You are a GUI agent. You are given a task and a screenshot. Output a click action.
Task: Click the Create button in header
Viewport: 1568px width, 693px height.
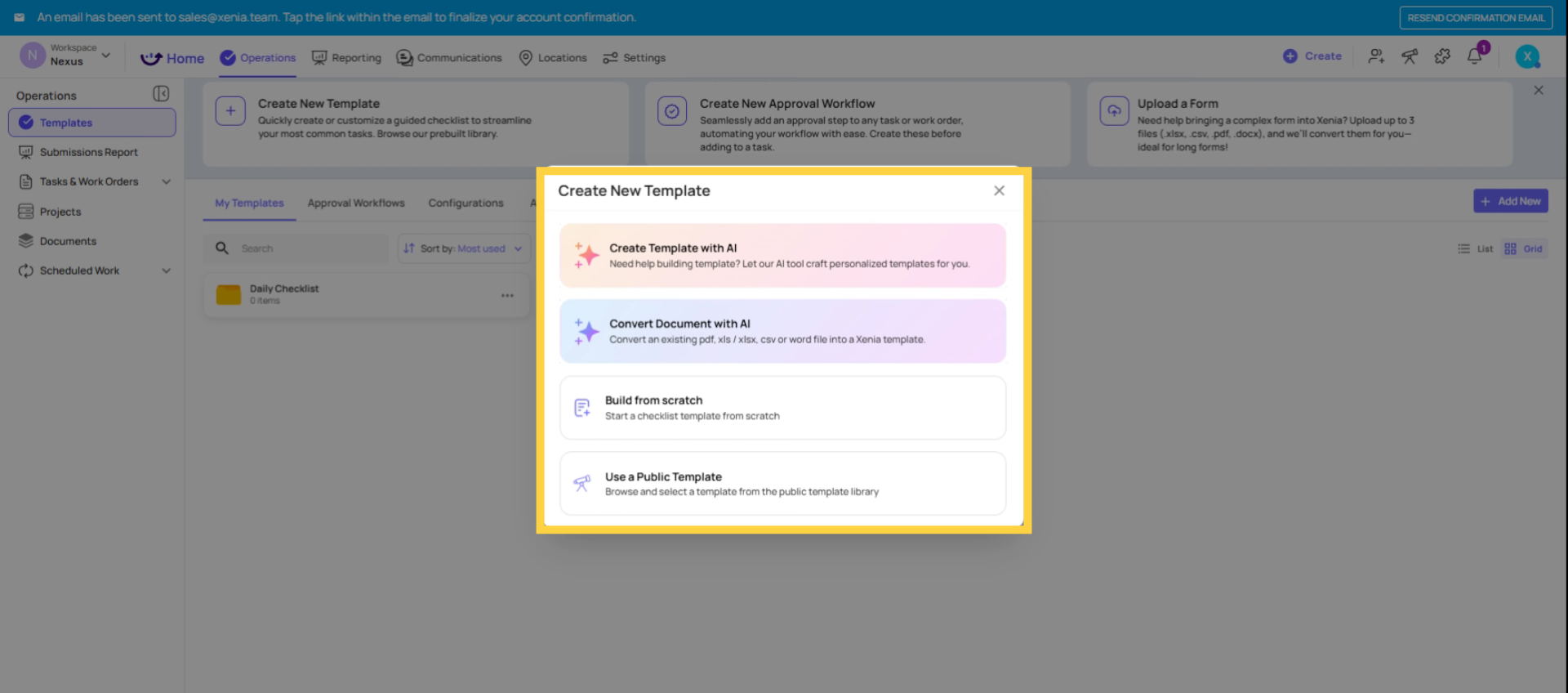pyautogui.click(x=1312, y=56)
